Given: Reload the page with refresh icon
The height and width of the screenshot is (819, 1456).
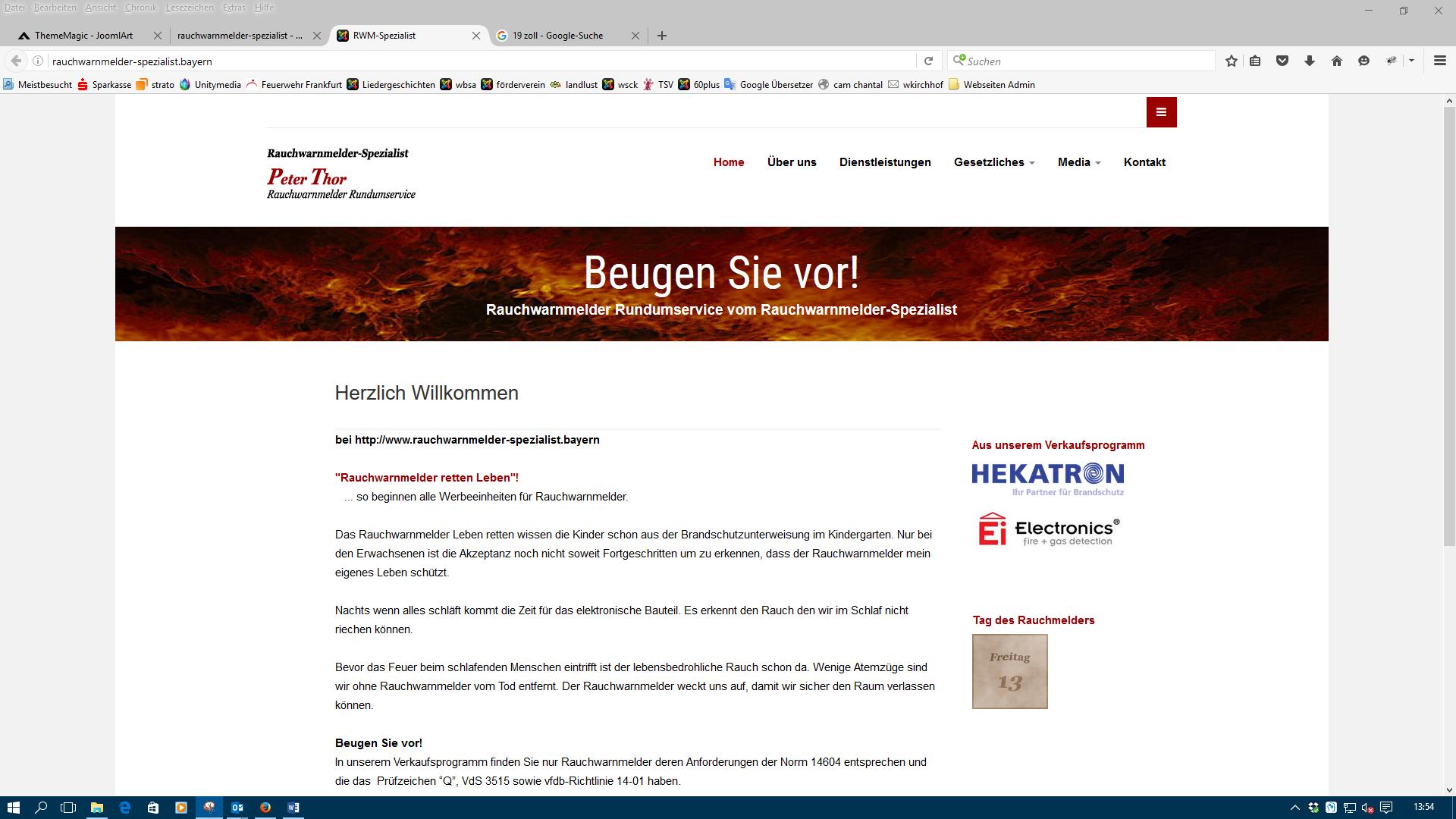Looking at the screenshot, I should pos(928,61).
